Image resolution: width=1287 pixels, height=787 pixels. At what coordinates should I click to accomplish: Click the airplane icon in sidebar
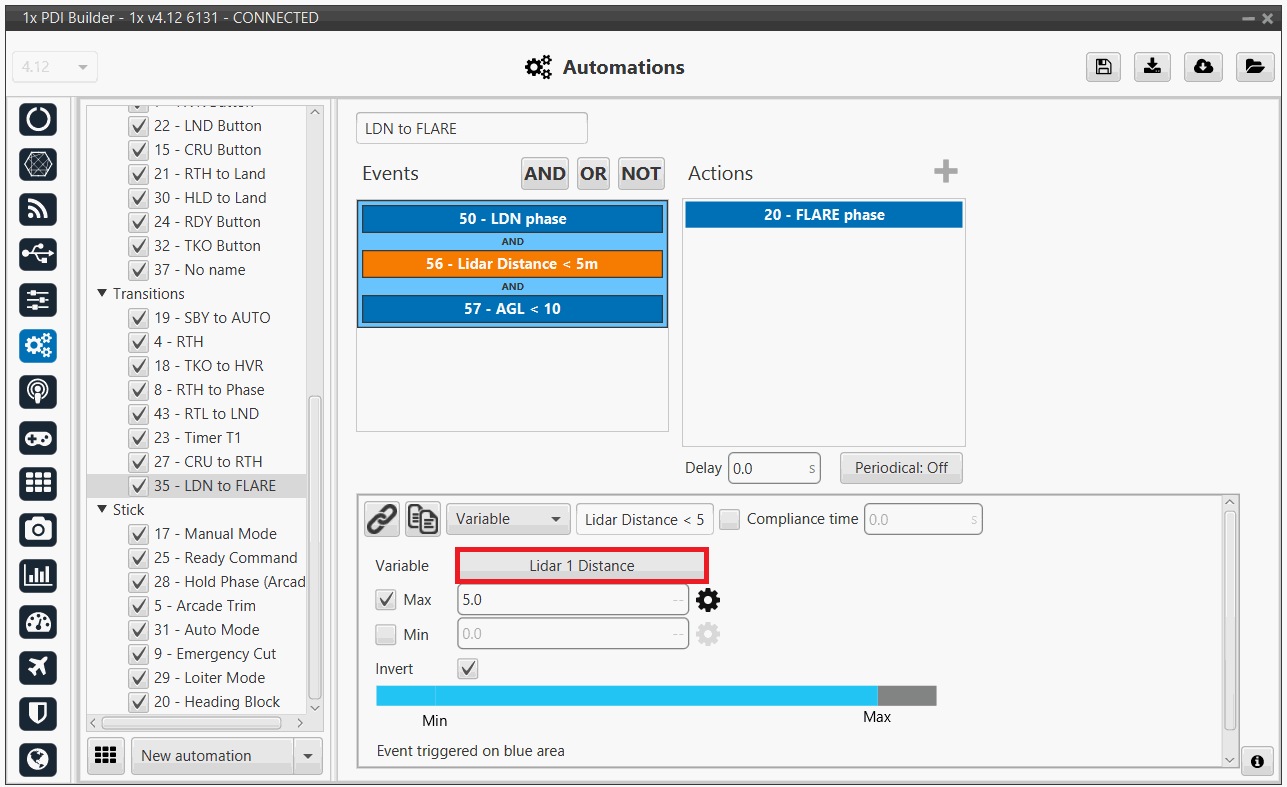38,667
